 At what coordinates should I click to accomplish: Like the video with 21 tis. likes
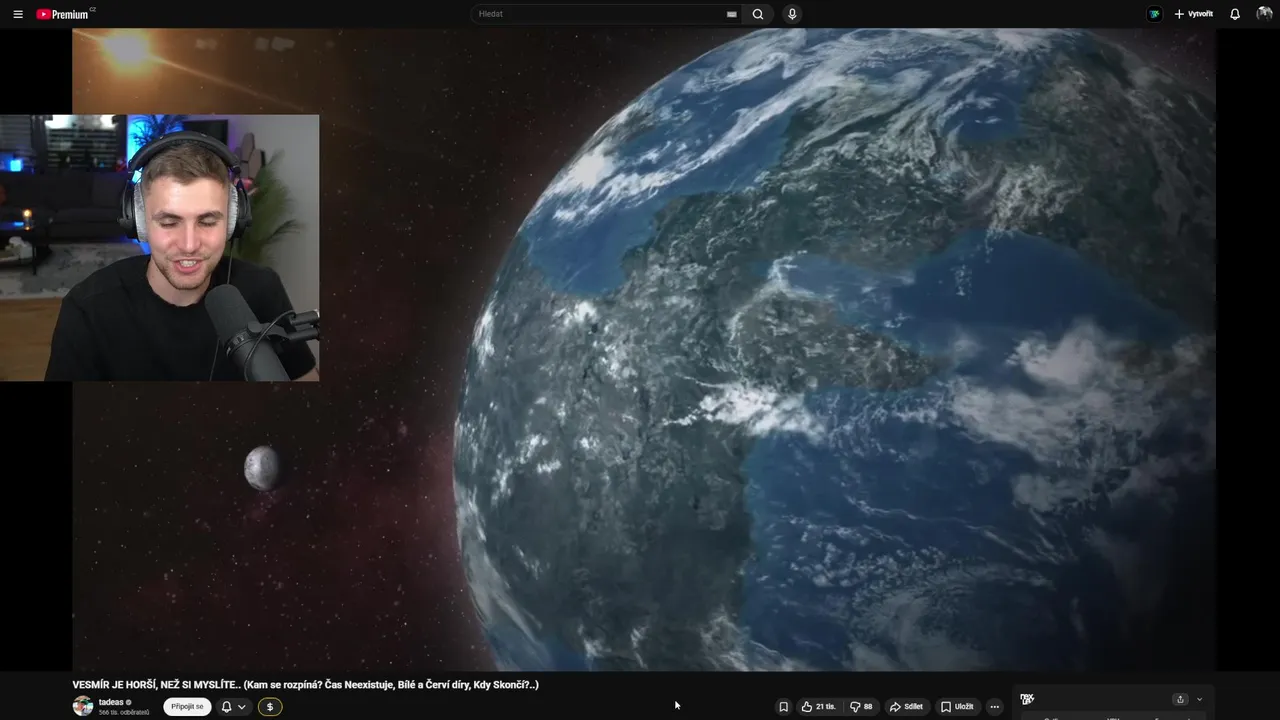[x=819, y=706]
